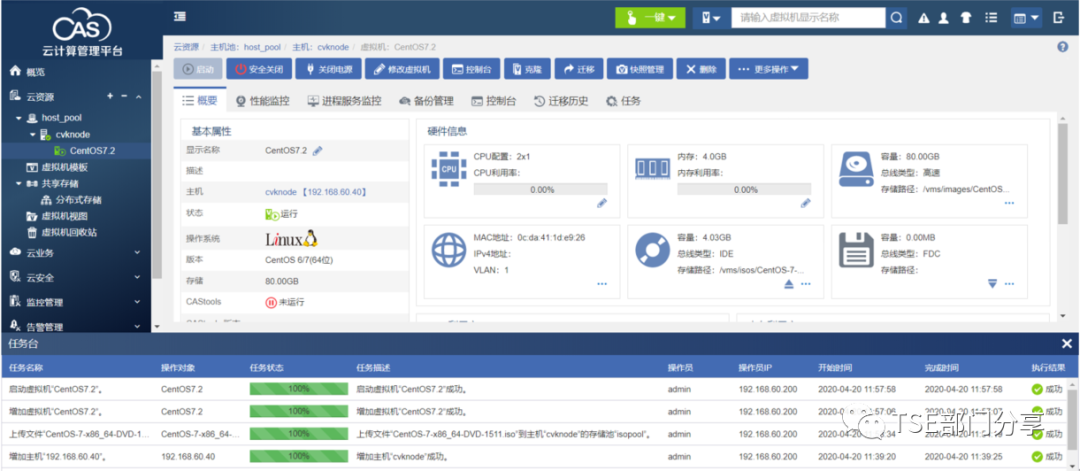Switch to the 性能监控 tab
This screenshot has width=1080, height=471.
pyautogui.click(x=262, y=101)
